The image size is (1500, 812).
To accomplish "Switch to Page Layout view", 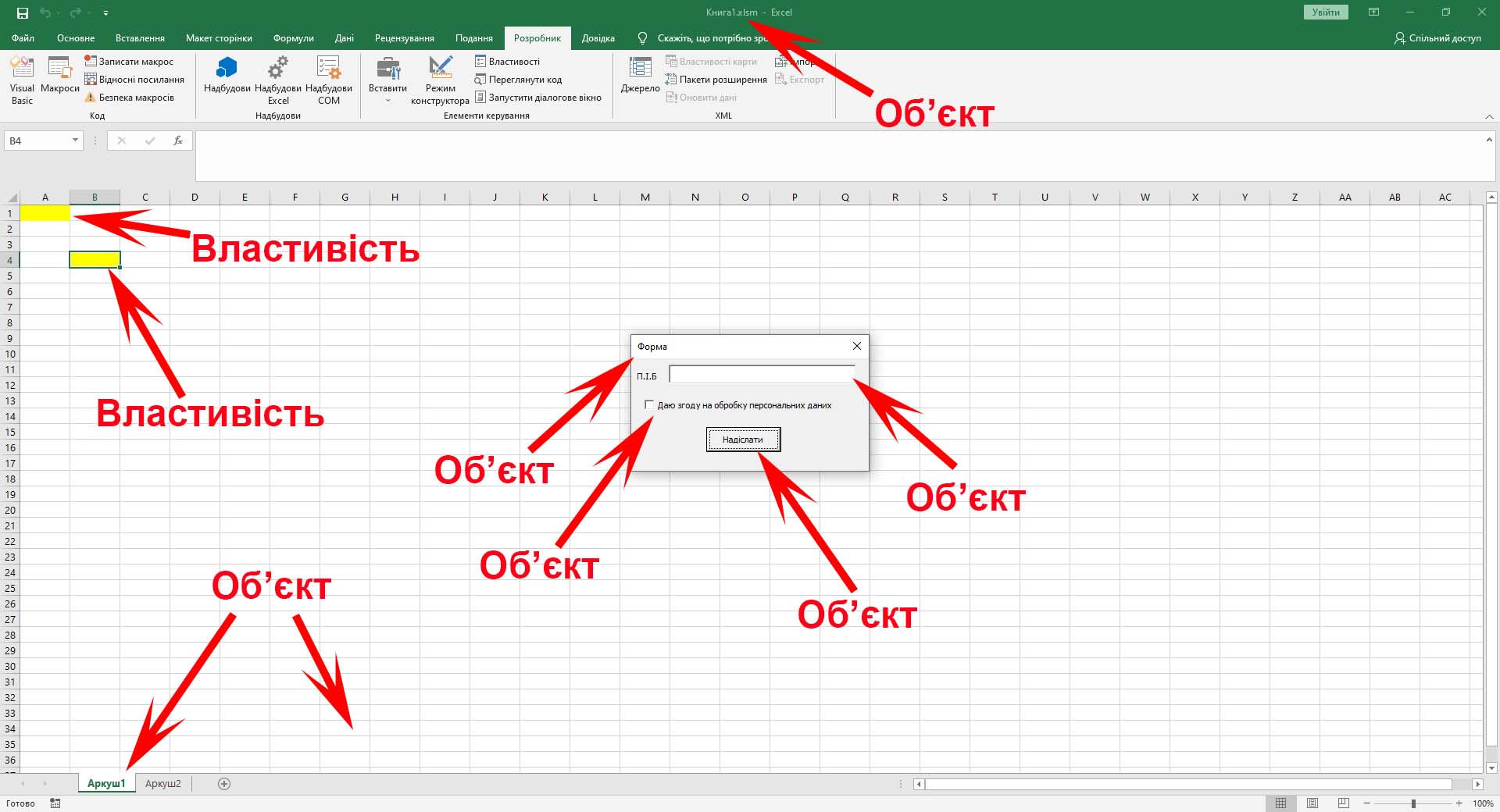I will click(x=1312, y=803).
